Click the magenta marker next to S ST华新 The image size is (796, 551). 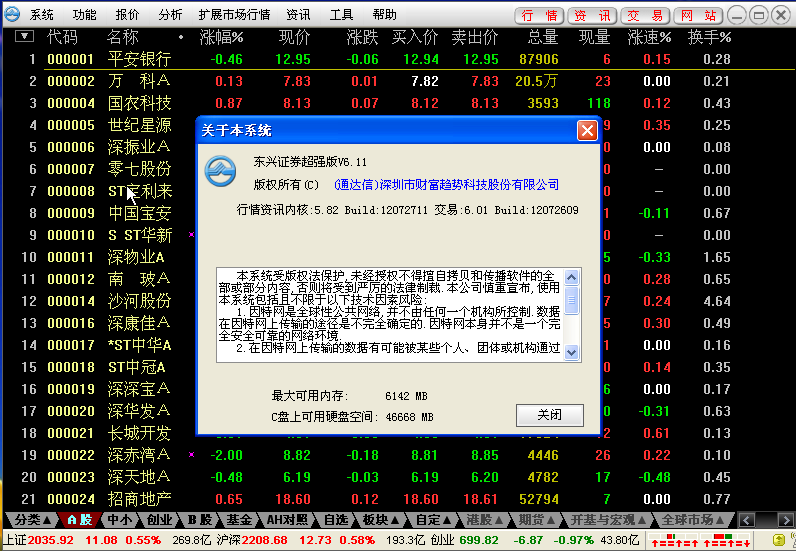191,234
